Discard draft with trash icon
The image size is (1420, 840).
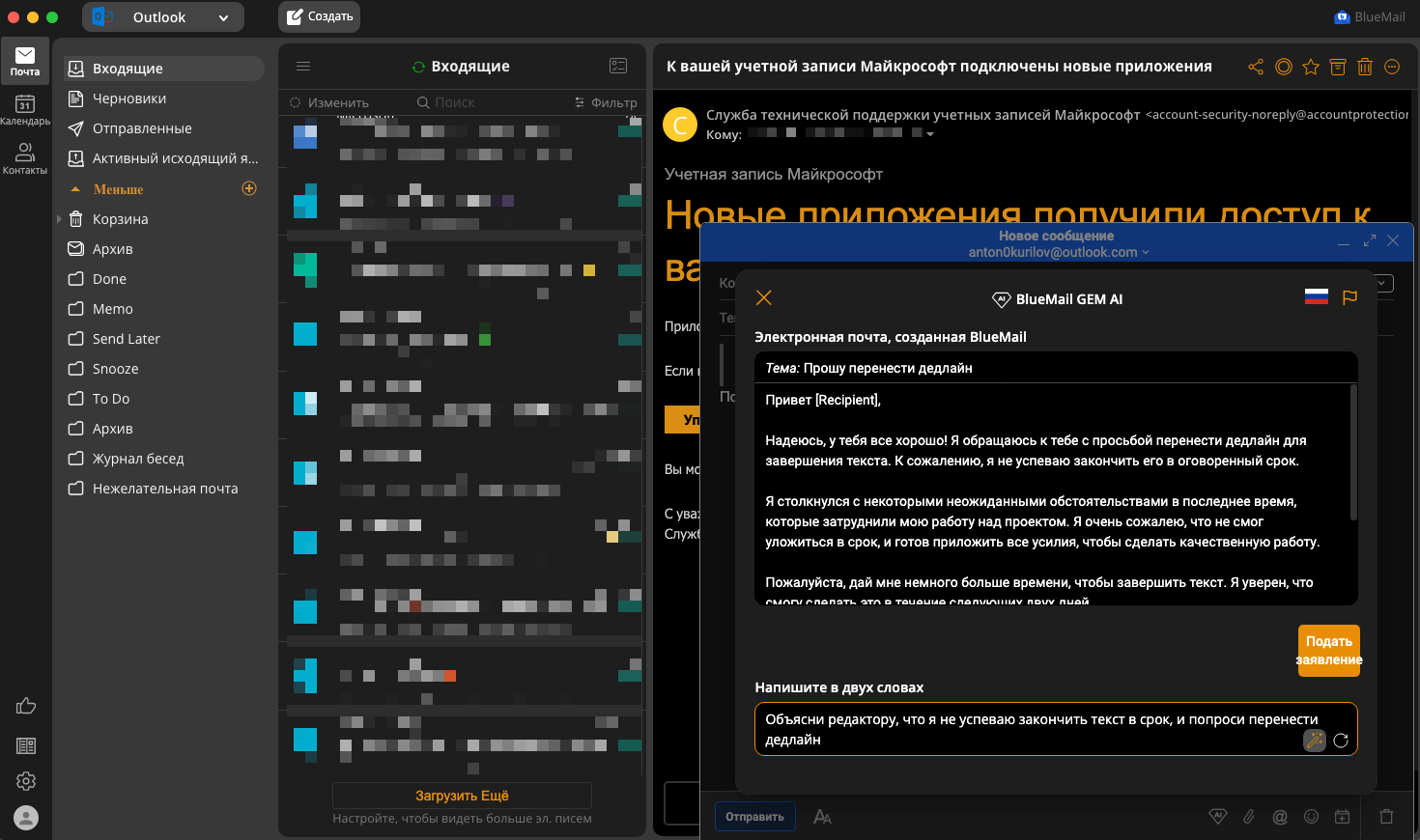pos(1386,817)
